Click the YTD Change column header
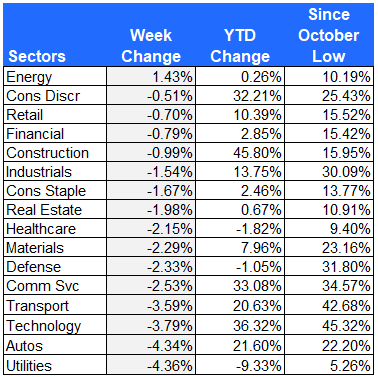The height and width of the screenshot is (377, 378). (240, 46)
